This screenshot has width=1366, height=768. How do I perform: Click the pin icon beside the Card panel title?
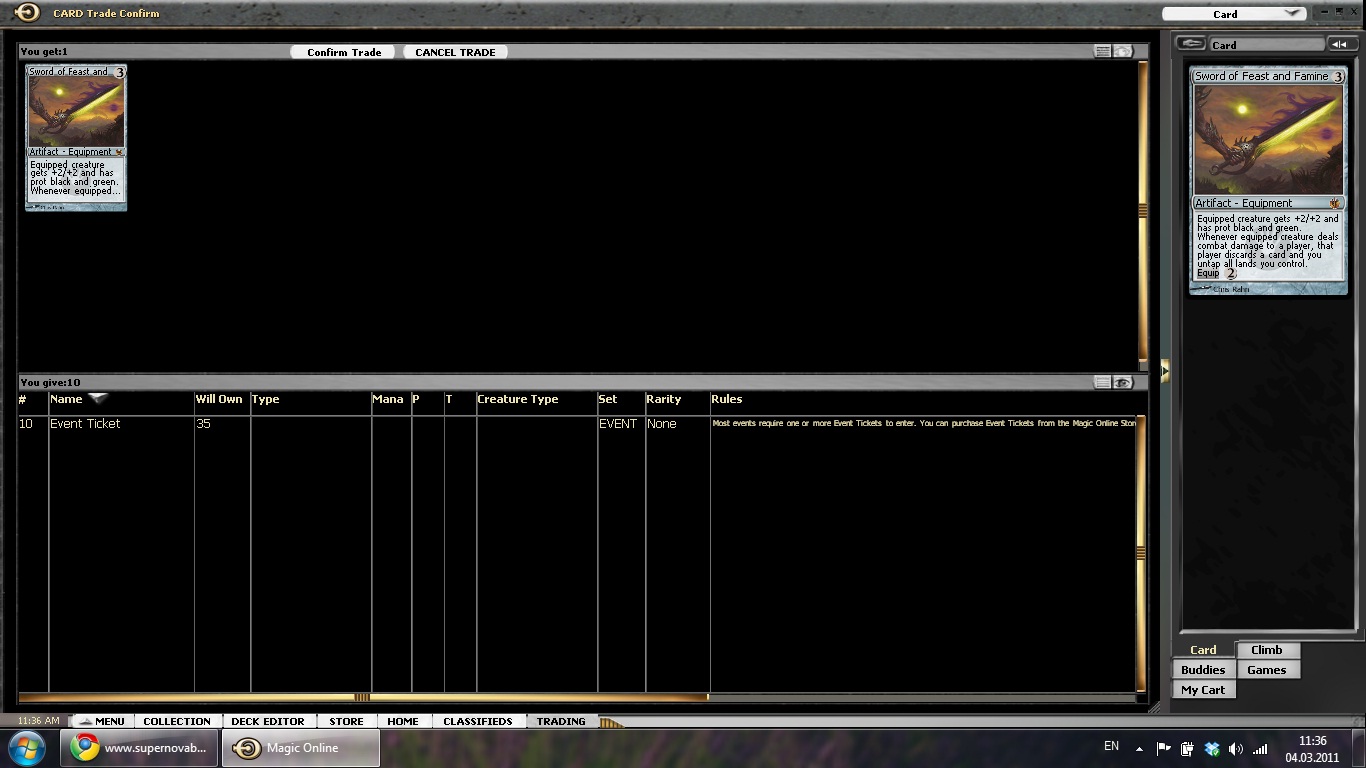pos(1190,44)
